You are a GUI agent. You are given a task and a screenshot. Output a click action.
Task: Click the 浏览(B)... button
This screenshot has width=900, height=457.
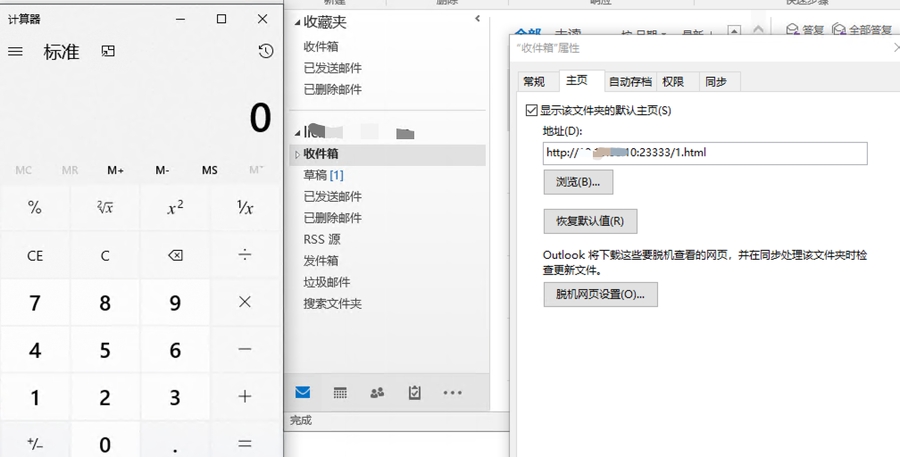click(x=578, y=182)
